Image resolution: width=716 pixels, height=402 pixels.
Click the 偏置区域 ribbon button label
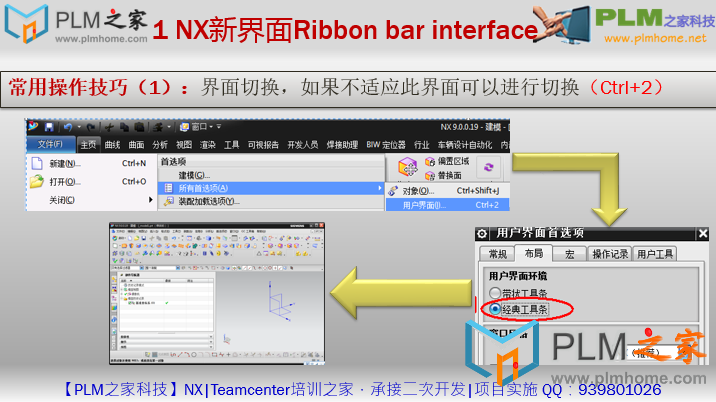453,161
